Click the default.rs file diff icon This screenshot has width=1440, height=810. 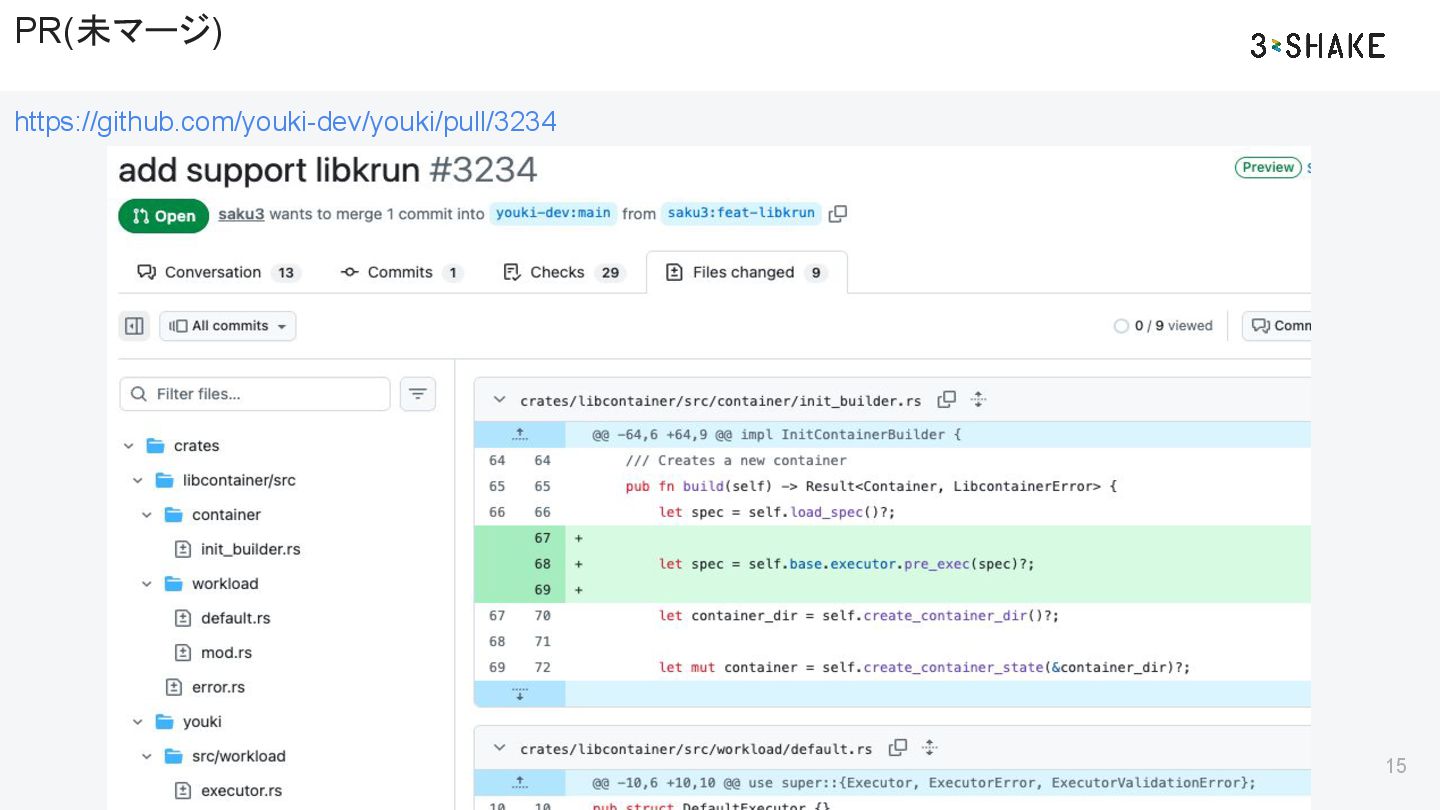pyautogui.click(x=183, y=618)
